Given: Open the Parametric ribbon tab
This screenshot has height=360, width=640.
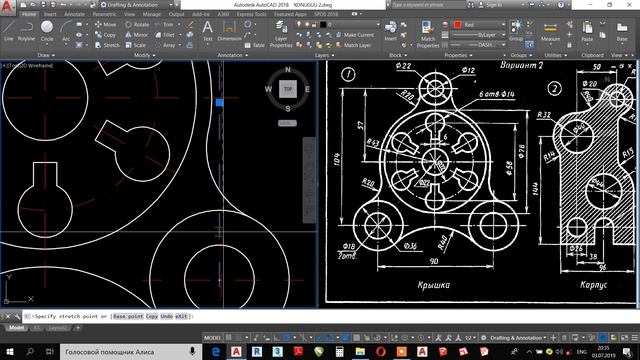Looking at the screenshot, I should click(x=104, y=14).
